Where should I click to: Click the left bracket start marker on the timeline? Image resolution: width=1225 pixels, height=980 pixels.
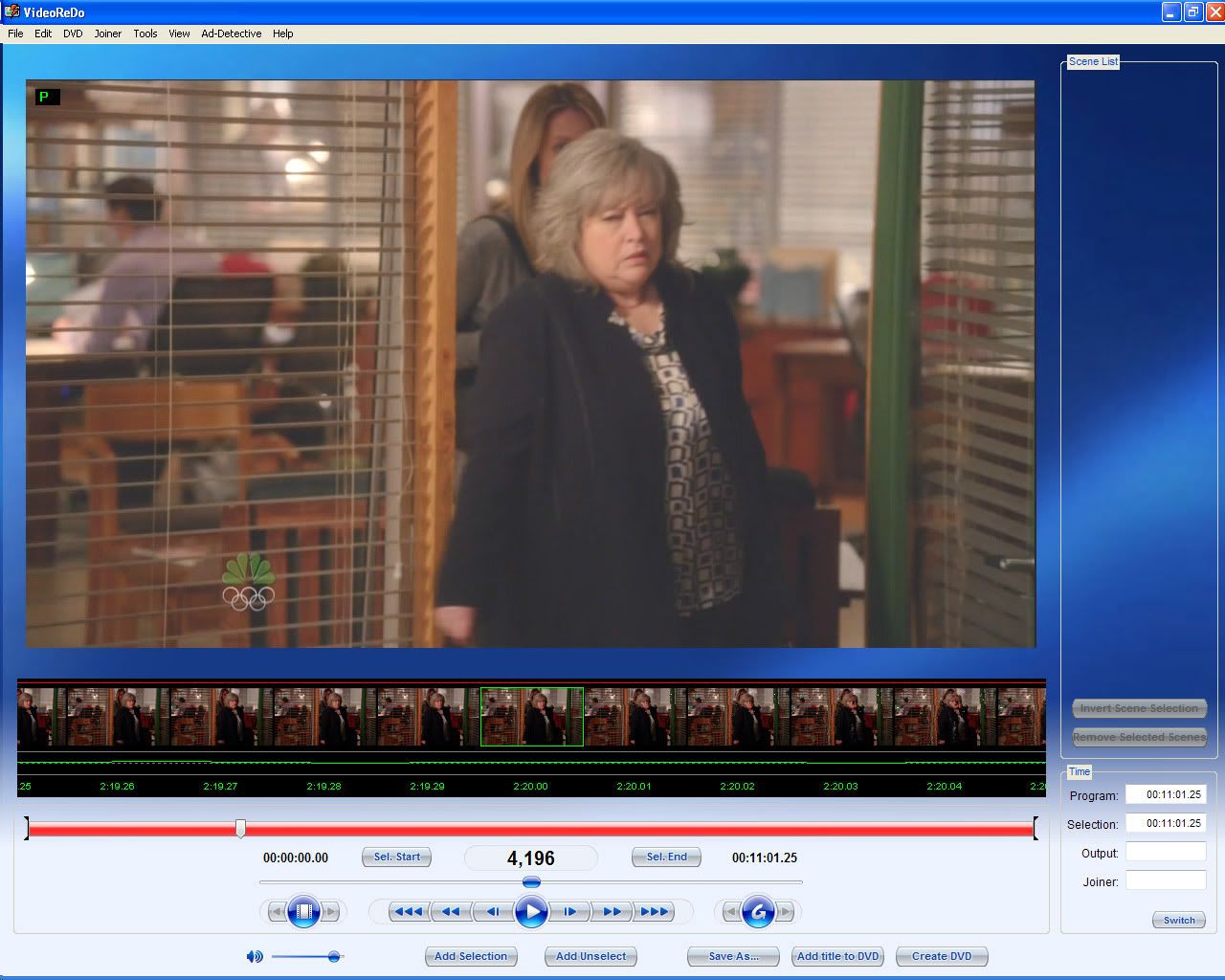[27, 829]
